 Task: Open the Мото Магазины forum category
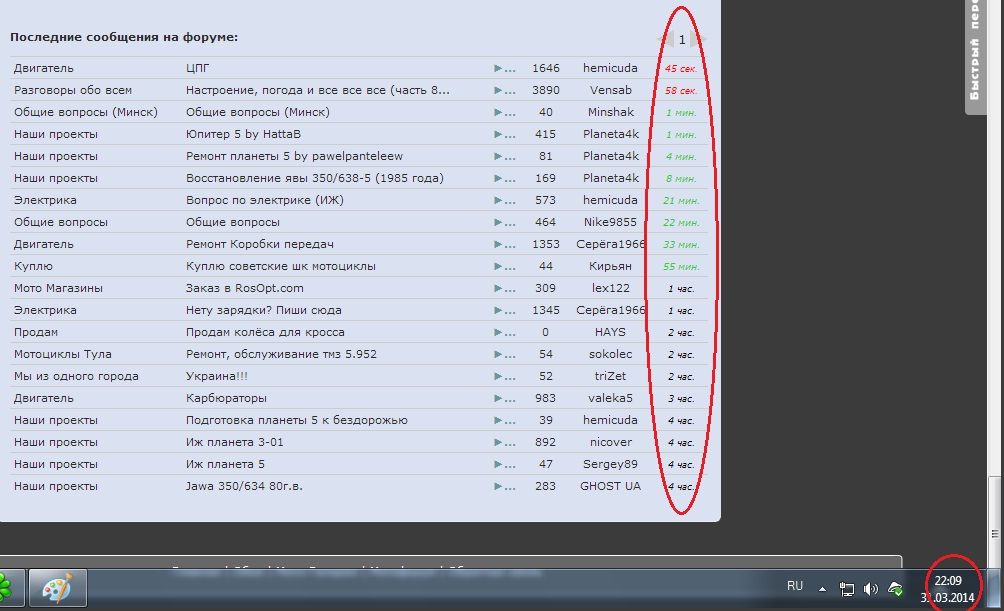tap(58, 288)
